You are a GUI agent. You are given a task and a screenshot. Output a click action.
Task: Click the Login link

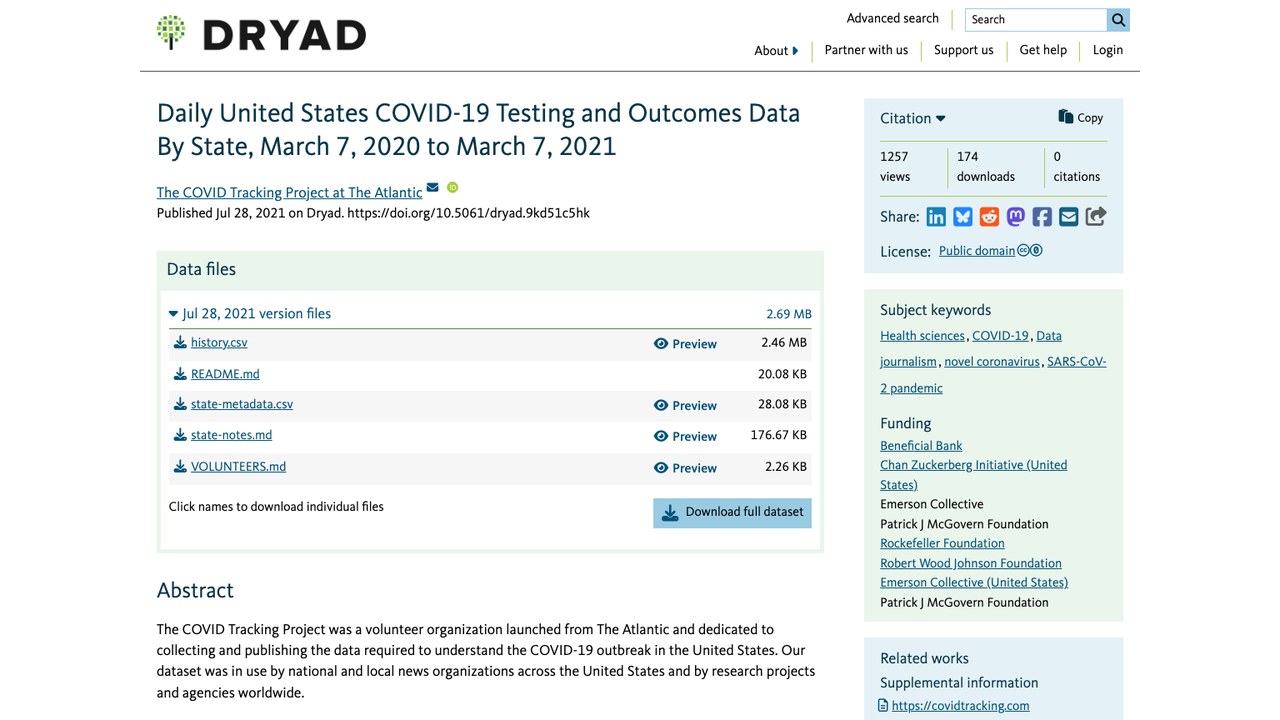[1108, 50]
